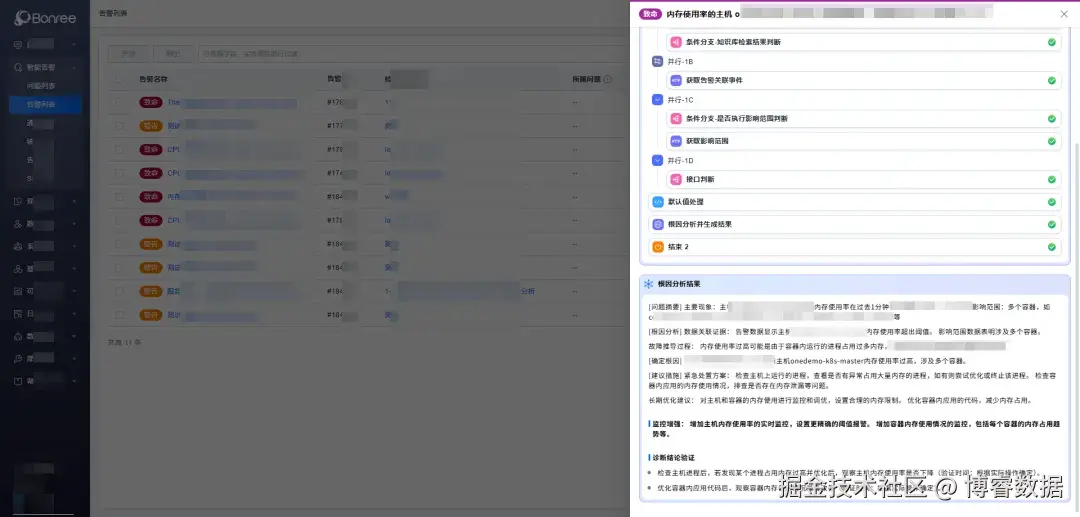Collapse the 并行-1D parallel group
1080x517 pixels.
657,160
